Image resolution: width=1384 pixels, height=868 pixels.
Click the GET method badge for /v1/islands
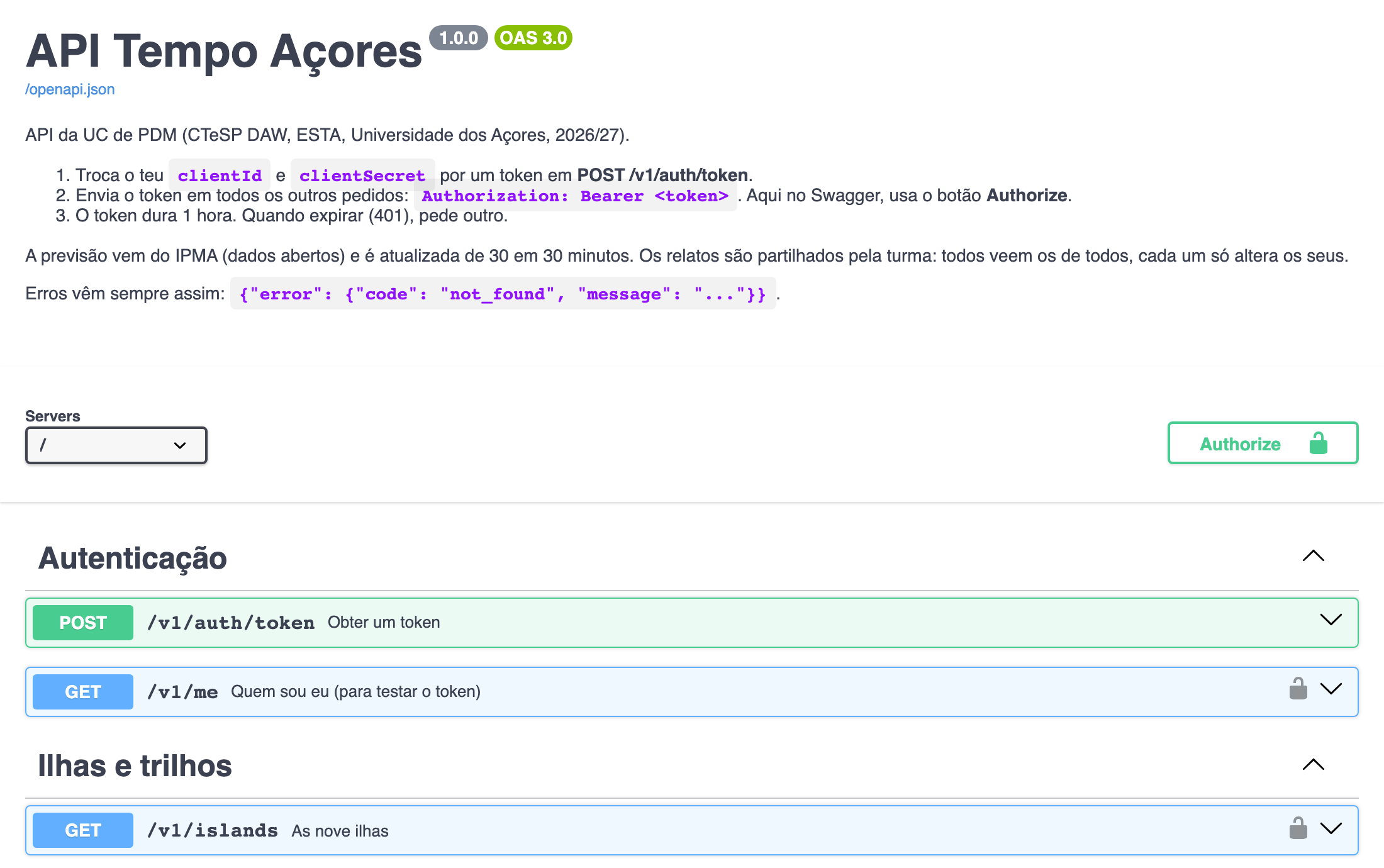click(83, 830)
